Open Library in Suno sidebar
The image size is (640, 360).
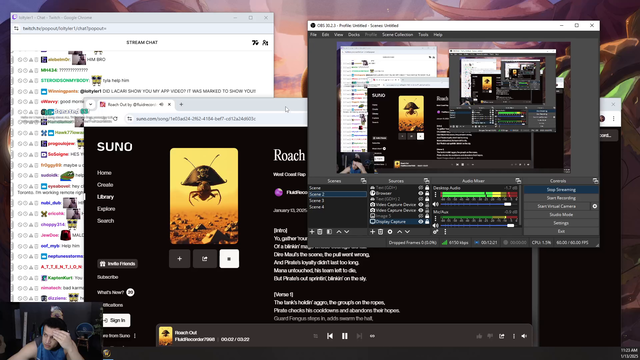tap(105, 197)
